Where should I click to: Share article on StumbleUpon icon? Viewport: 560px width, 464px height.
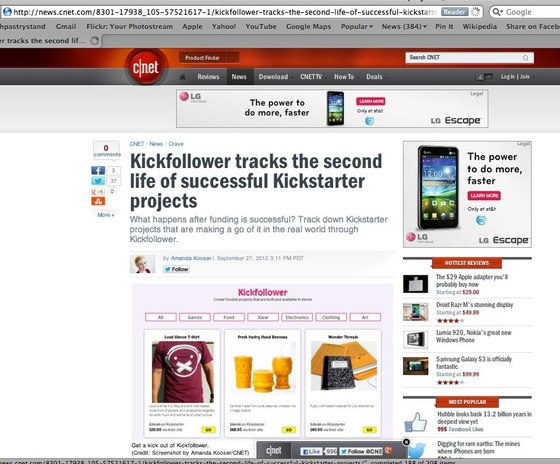98,201
